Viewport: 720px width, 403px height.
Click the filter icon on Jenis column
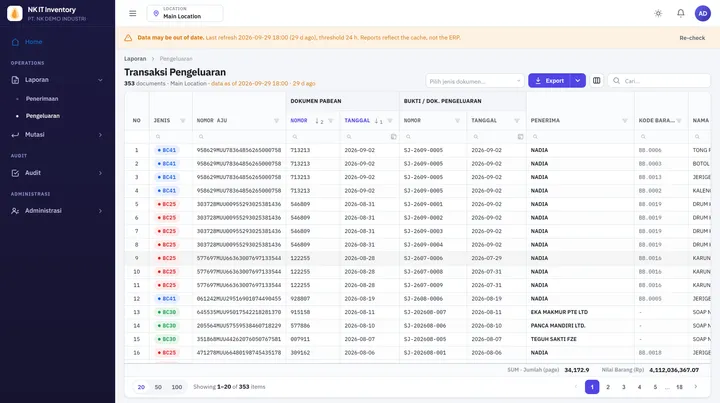183,121
